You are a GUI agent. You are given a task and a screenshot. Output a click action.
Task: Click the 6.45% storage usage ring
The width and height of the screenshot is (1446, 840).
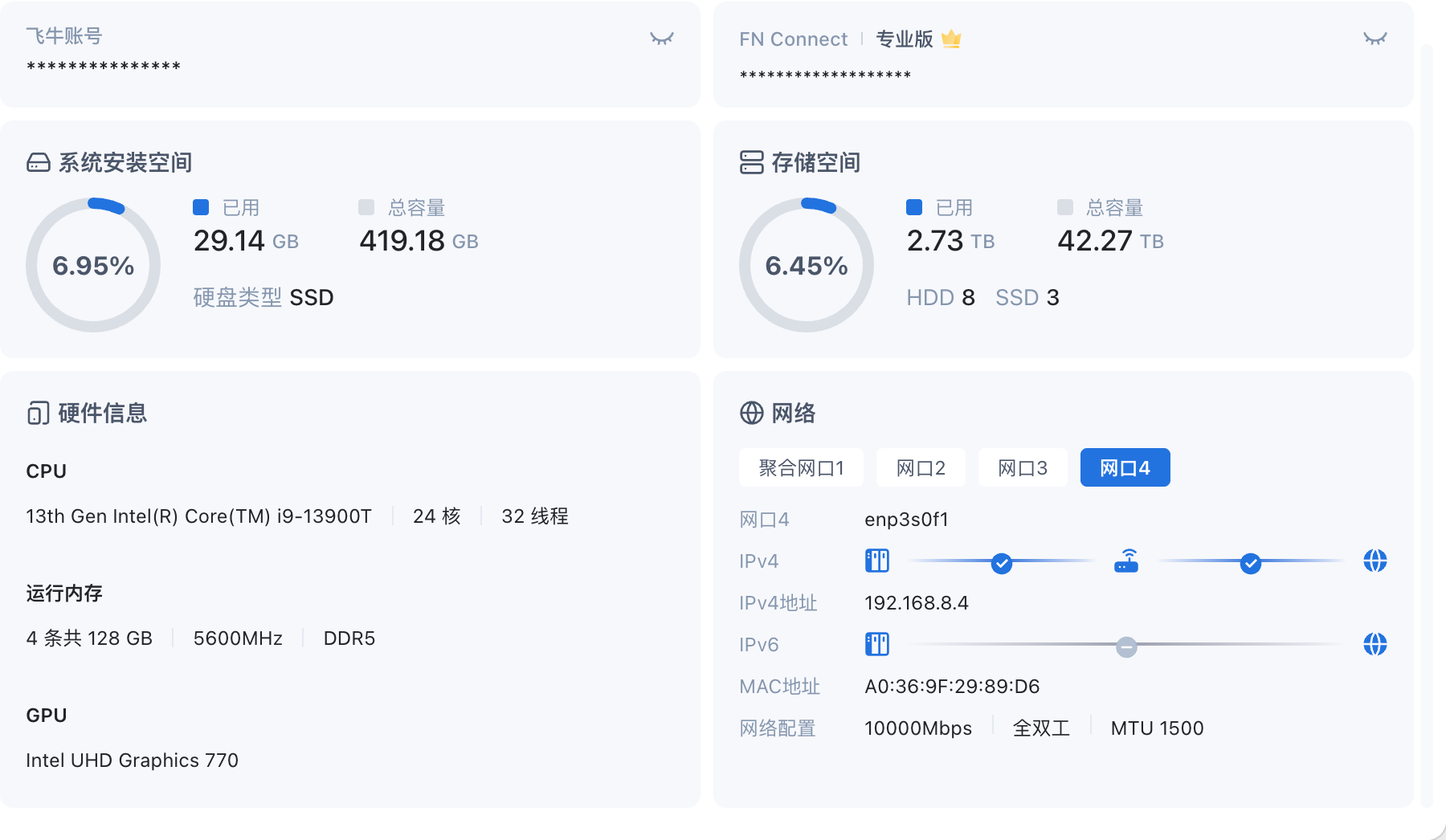pos(806,265)
